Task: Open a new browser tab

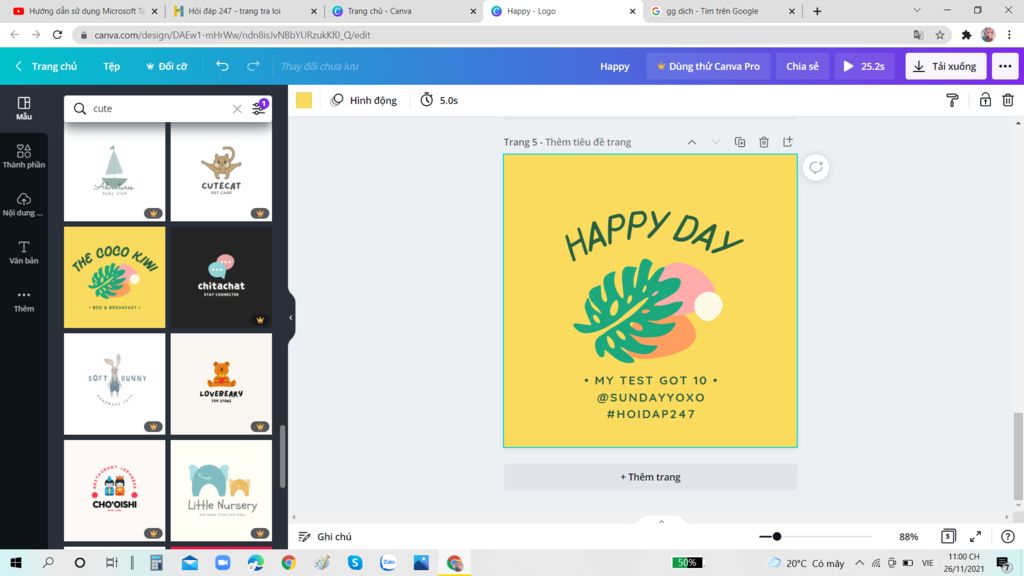Action: point(817,11)
